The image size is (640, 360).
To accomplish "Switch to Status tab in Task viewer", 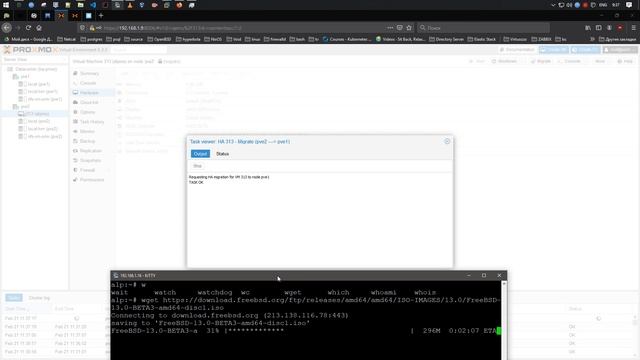I will tap(222, 154).
